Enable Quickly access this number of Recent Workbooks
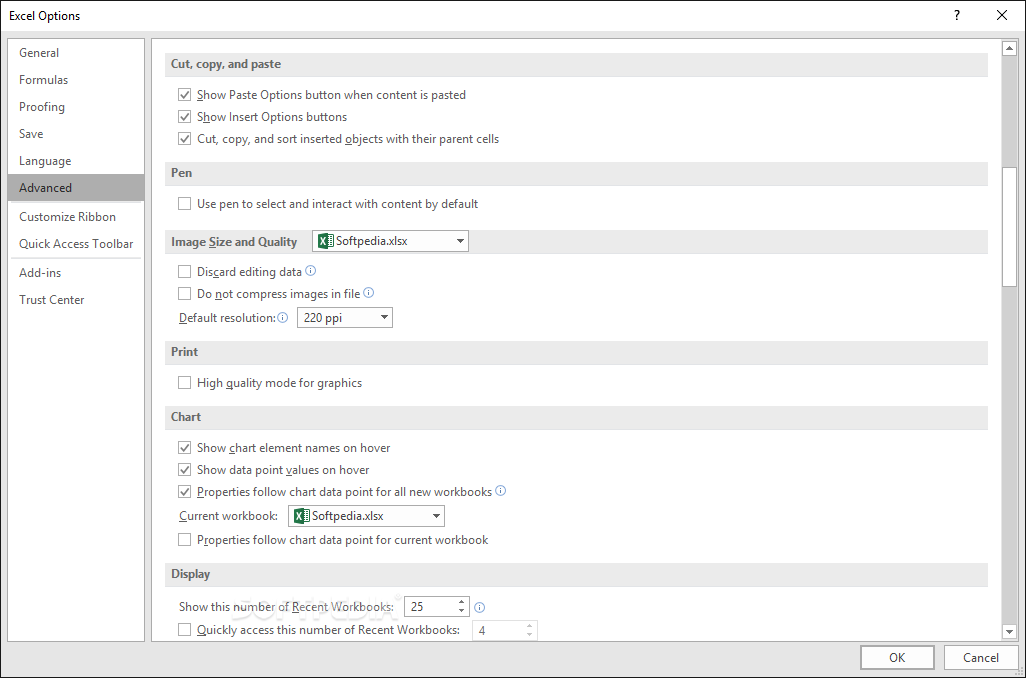The width and height of the screenshot is (1026, 678). point(185,630)
